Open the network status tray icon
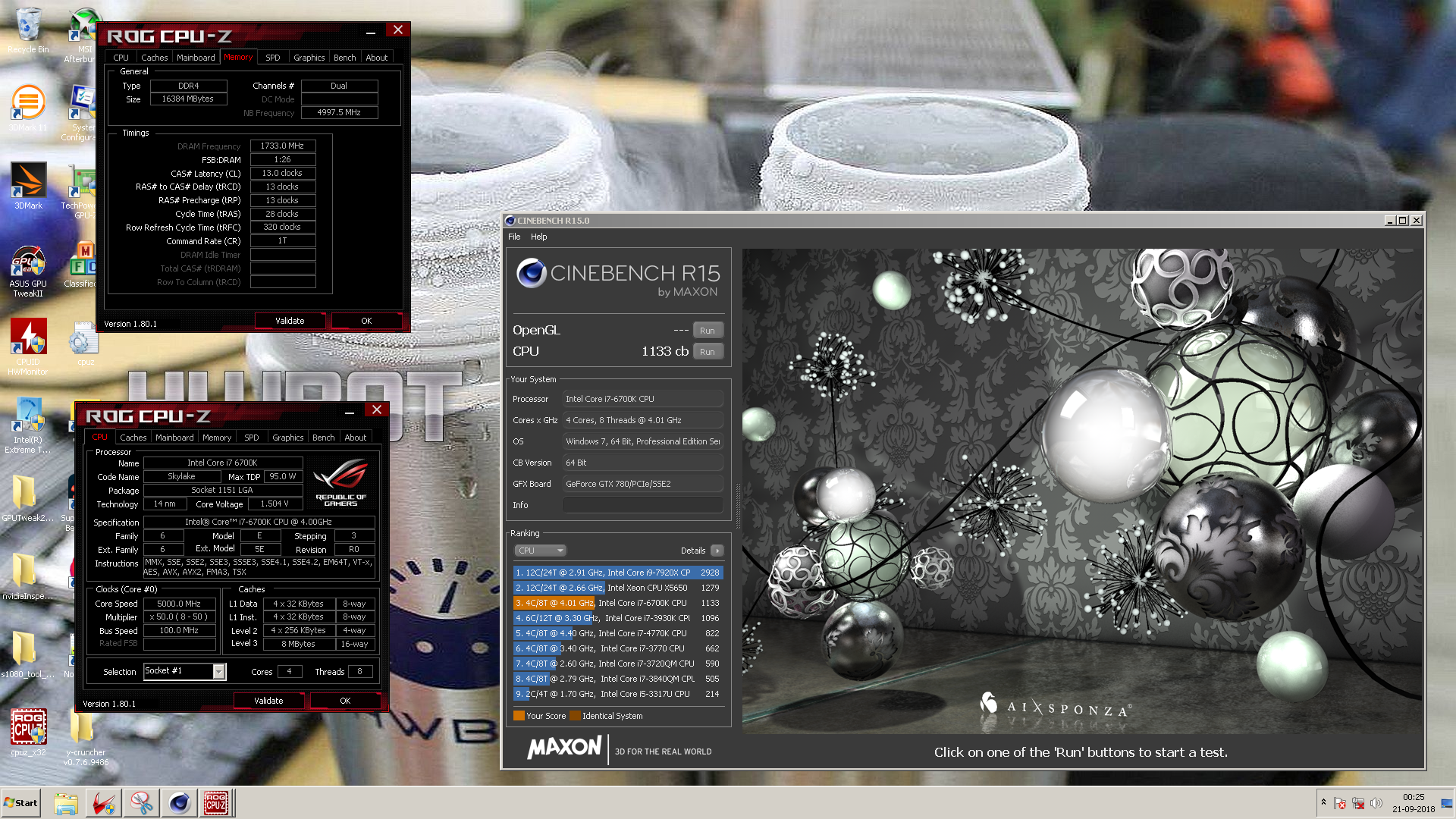 (1358, 803)
